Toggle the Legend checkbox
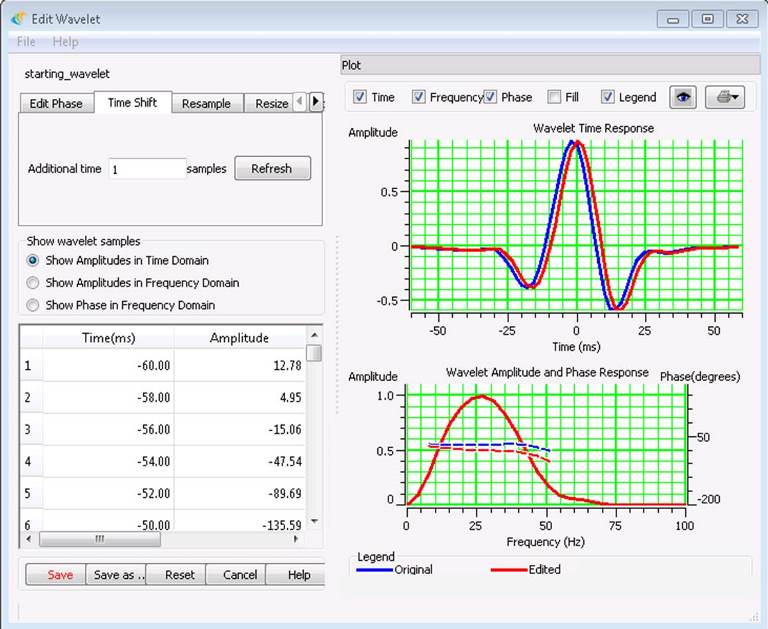 pos(607,97)
